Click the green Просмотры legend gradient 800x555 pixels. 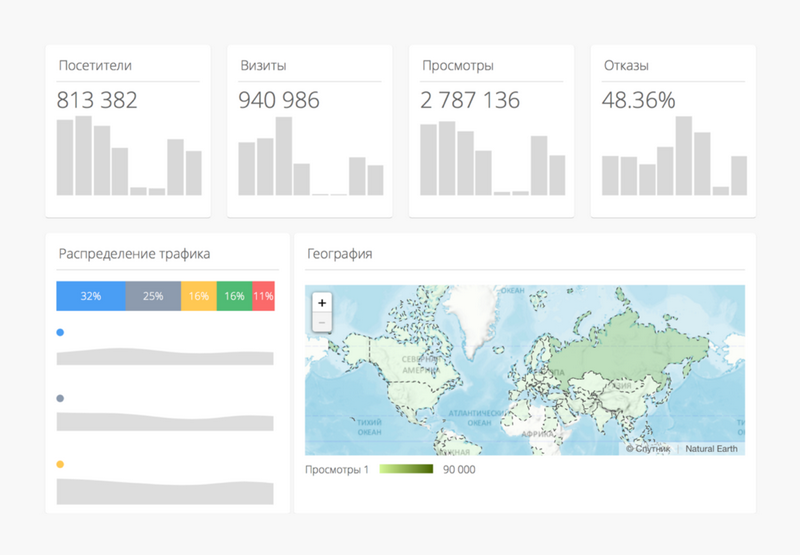pos(405,469)
